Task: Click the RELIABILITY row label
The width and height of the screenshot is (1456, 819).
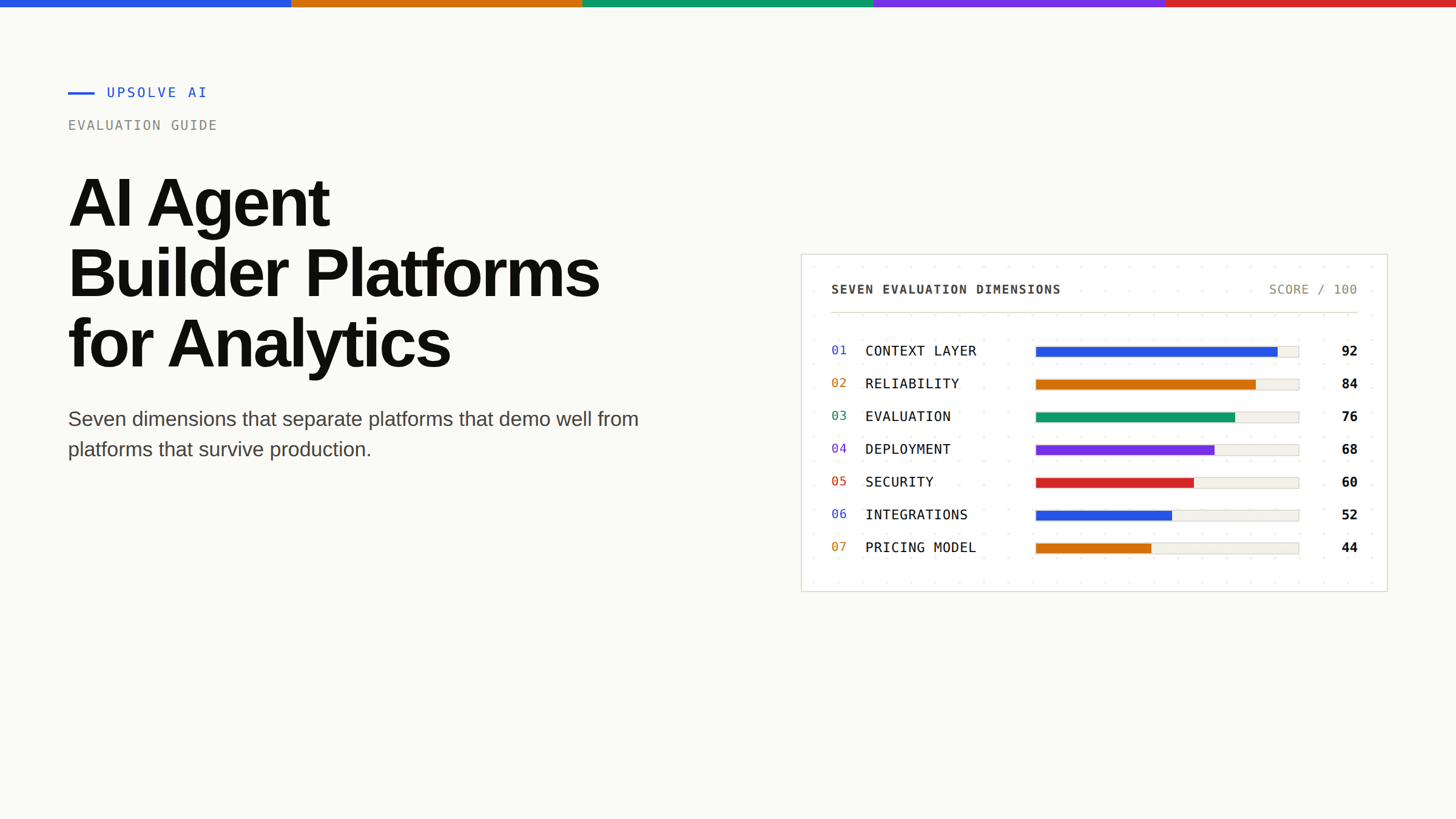Action: [912, 384]
